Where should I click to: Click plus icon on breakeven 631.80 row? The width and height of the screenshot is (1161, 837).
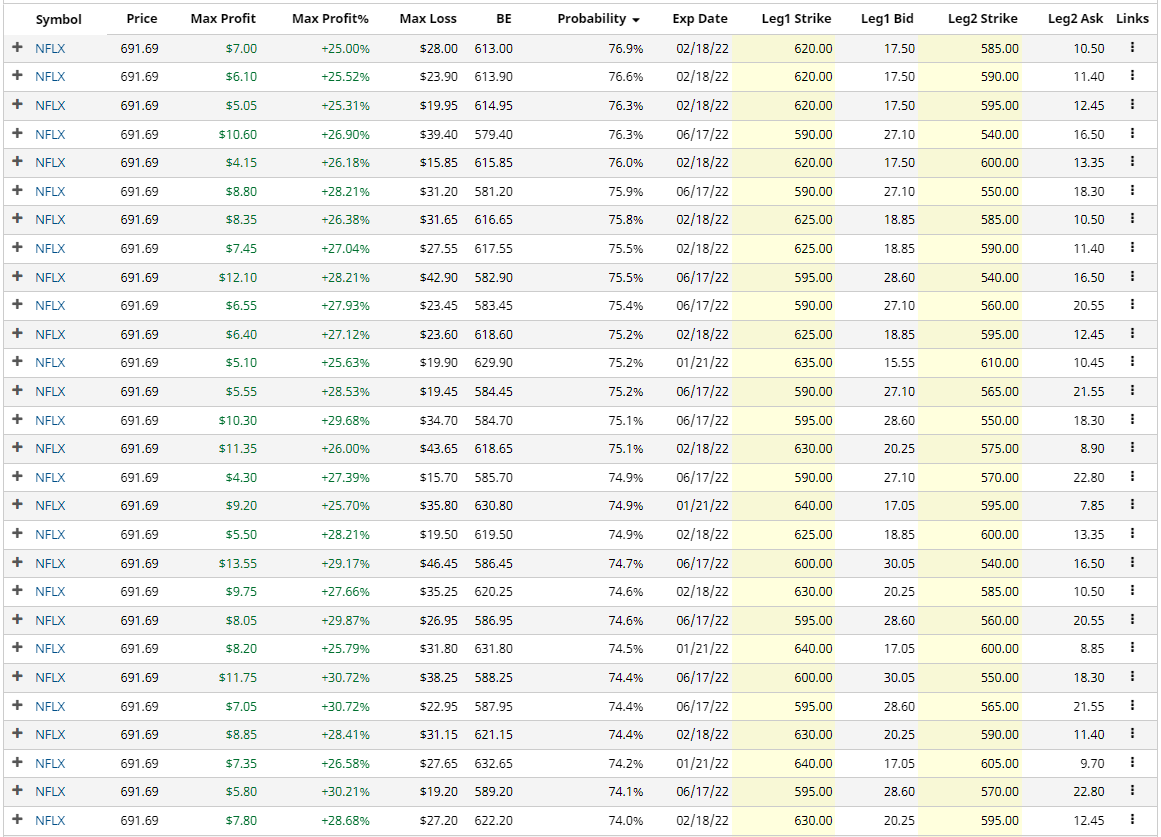tap(18, 647)
